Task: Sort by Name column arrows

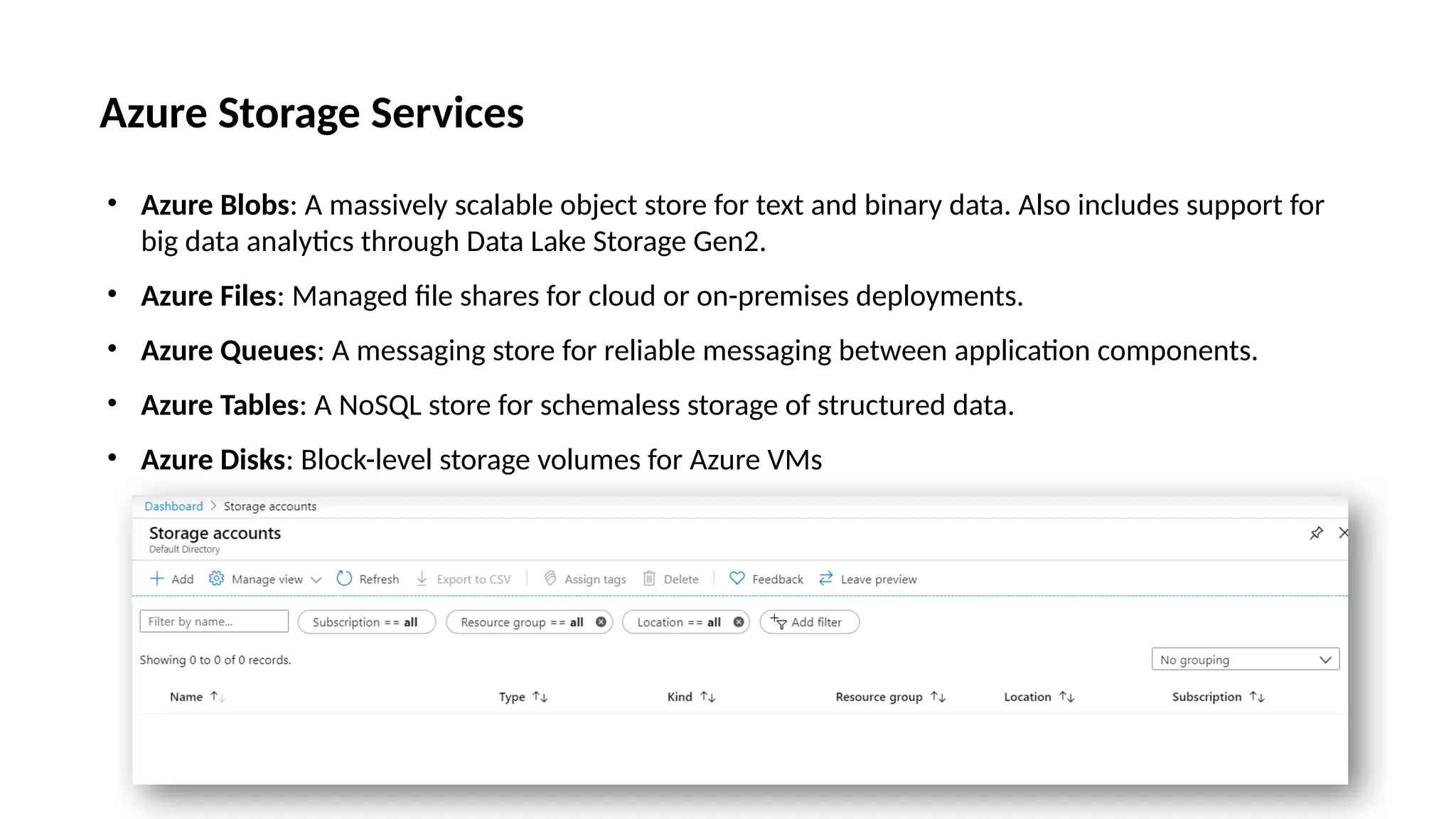Action: tap(218, 697)
